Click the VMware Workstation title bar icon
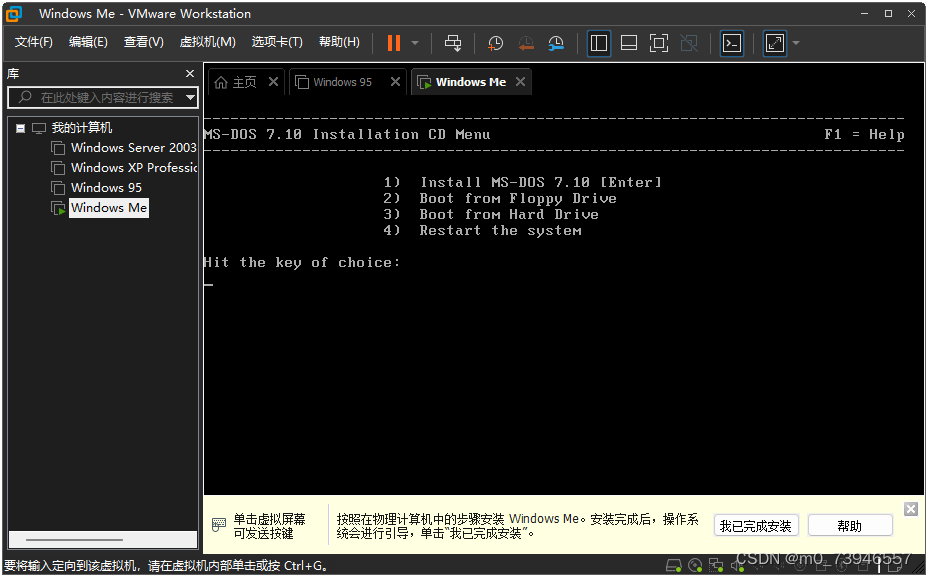Viewport: 928px width, 577px height. (x=13, y=14)
